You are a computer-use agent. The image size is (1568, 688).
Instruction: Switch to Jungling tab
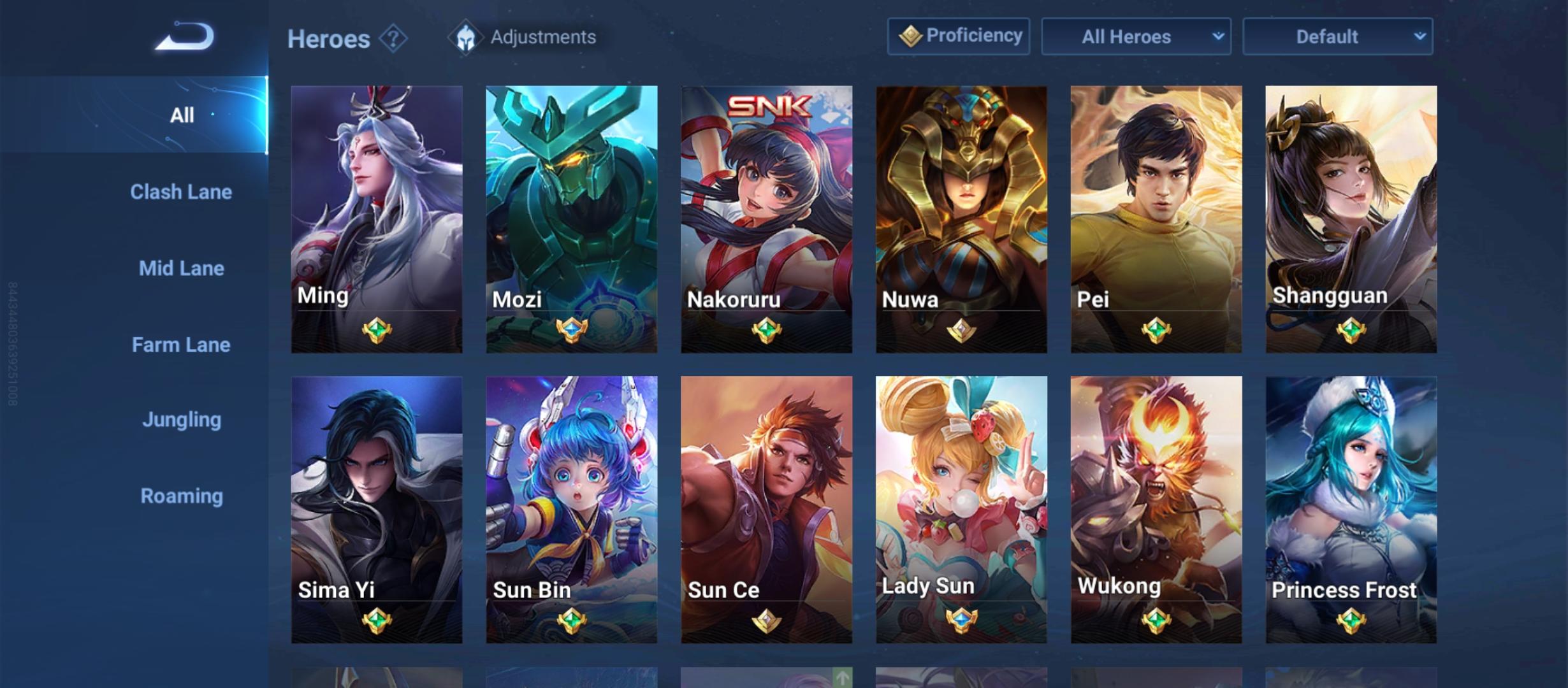pos(182,420)
